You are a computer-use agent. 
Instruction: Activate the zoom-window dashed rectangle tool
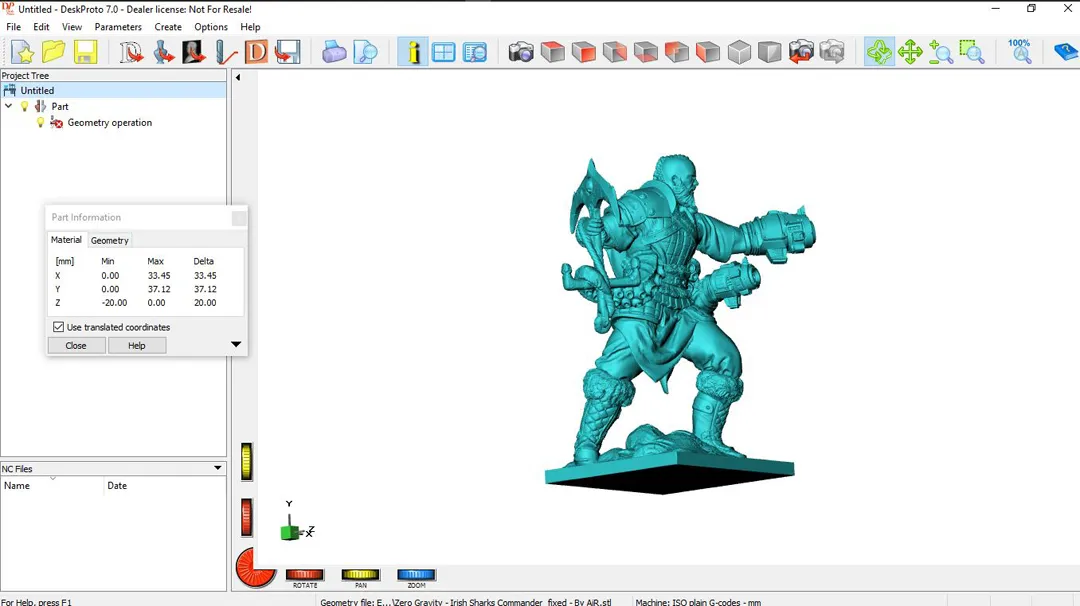pos(972,52)
